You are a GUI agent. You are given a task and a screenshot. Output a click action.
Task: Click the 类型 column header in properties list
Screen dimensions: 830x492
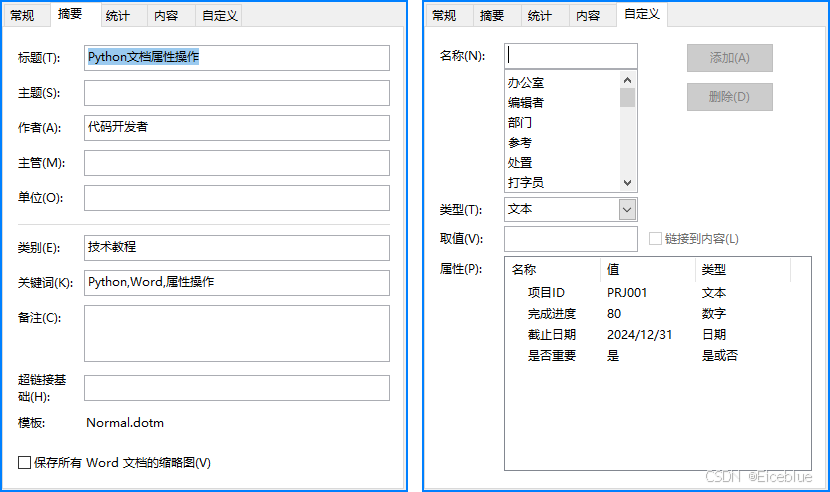[743, 270]
